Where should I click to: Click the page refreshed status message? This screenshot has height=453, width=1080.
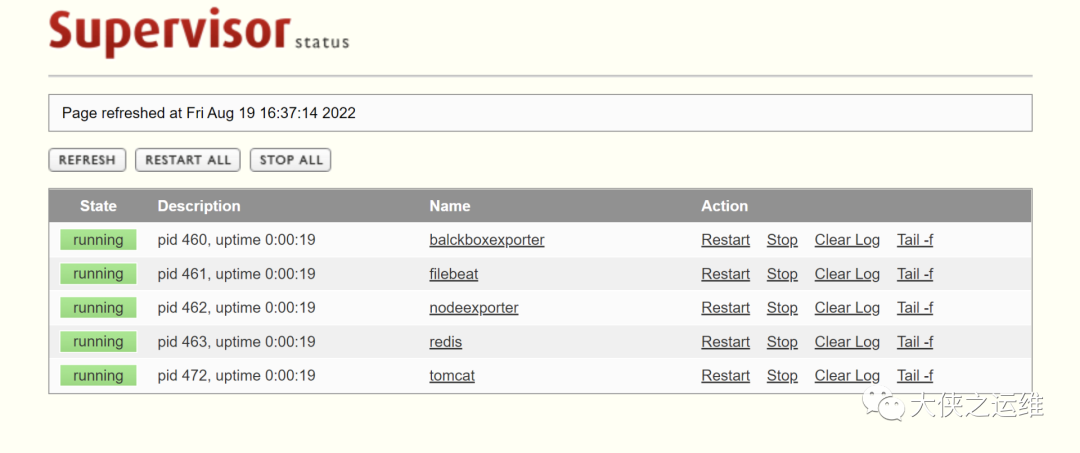tap(209, 113)
